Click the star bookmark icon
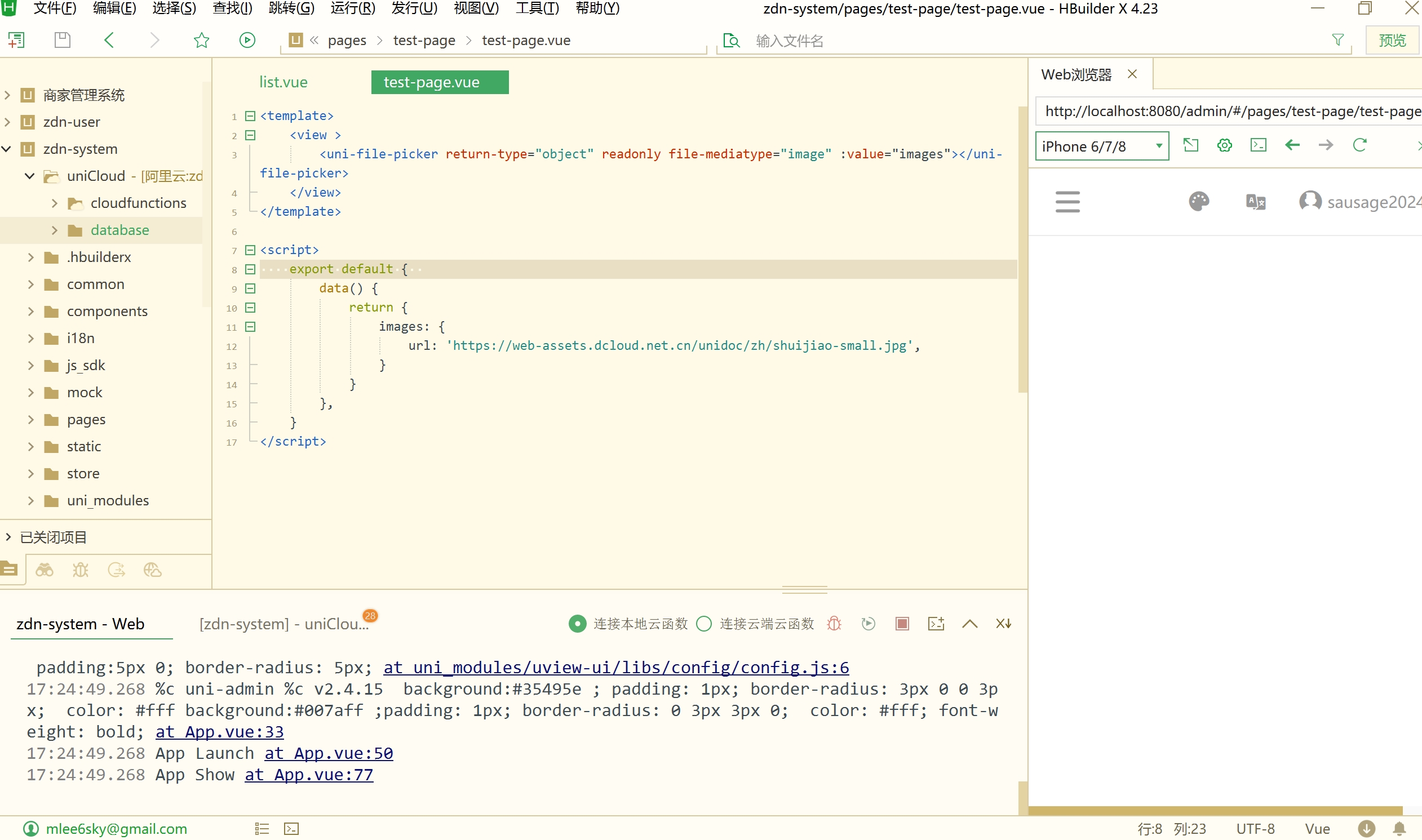Viewport: 1422px width, 840px height. (202, 40)
